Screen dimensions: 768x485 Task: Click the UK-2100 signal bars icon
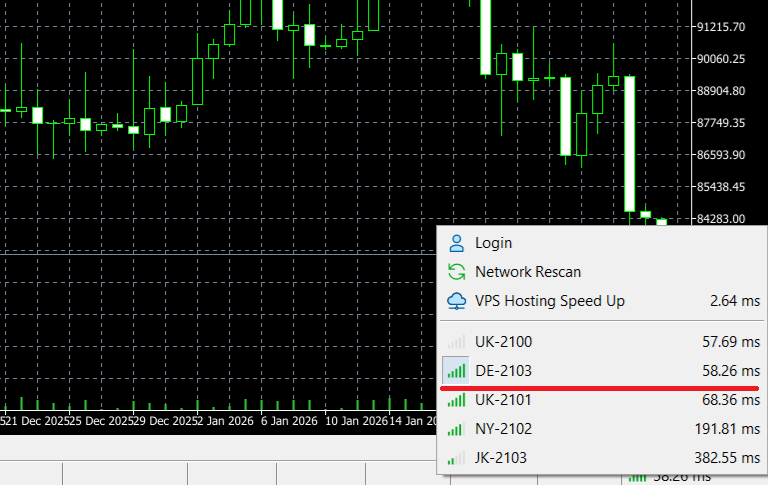coord(456,342)
